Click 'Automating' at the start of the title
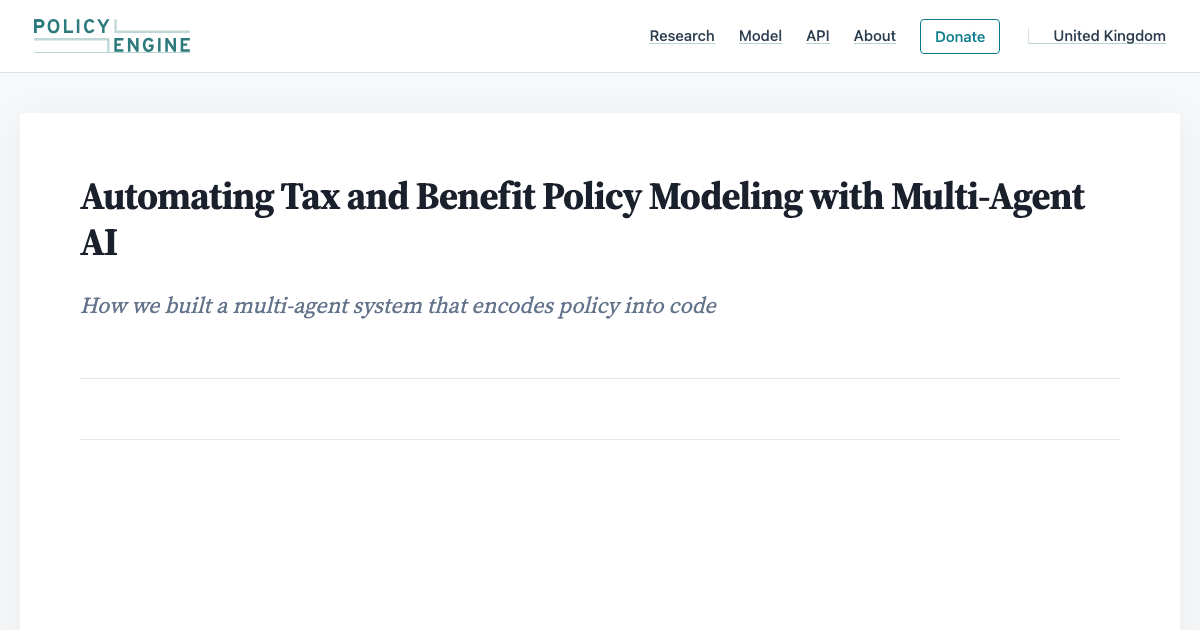This screenshot has height=630, width=1200. 160,198
